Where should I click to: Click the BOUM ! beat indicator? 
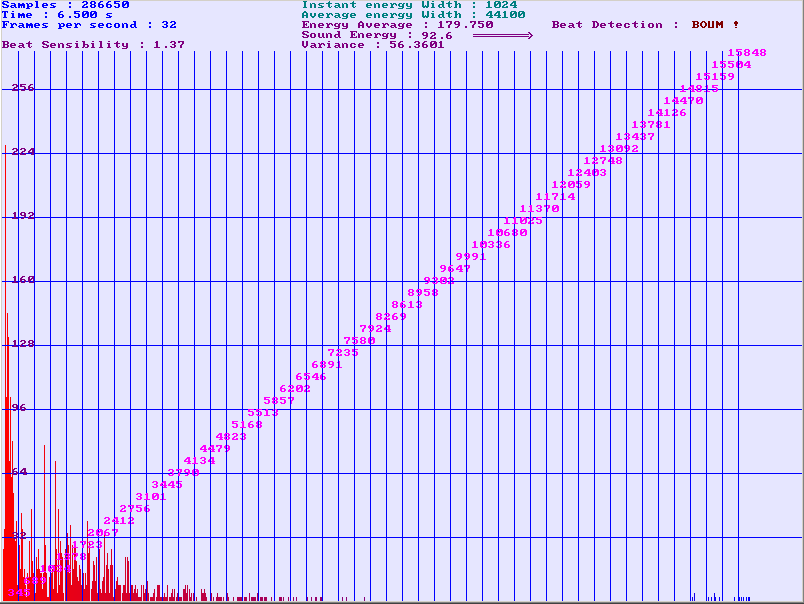(715, 25)
